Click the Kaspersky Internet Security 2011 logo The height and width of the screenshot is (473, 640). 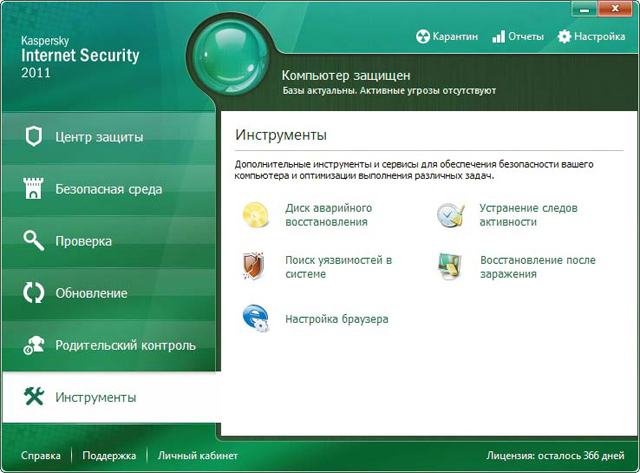(x=80, y=57)
